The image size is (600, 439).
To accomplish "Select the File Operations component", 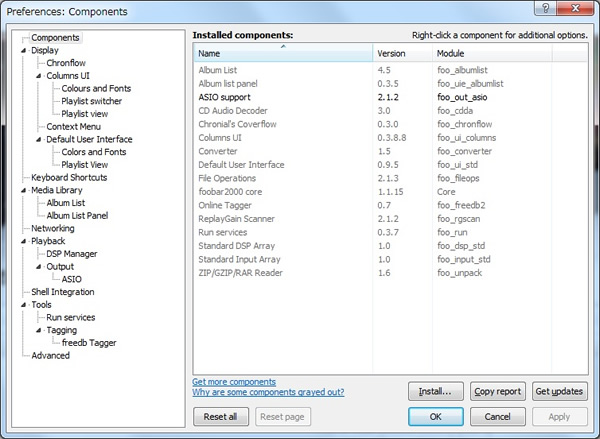I will pyautogui.click(x=390, y=178).
